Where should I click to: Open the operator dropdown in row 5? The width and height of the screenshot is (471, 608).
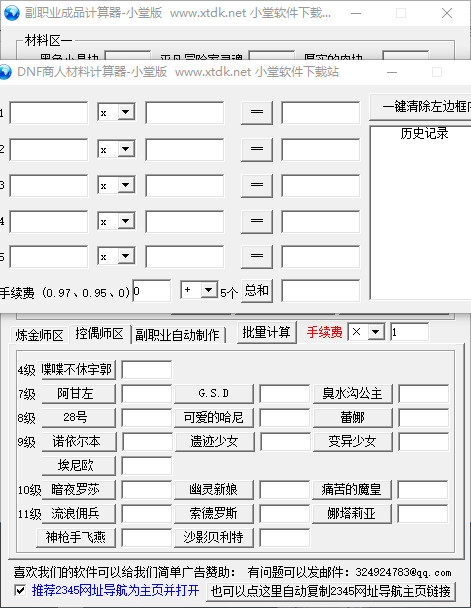(126, 256)
